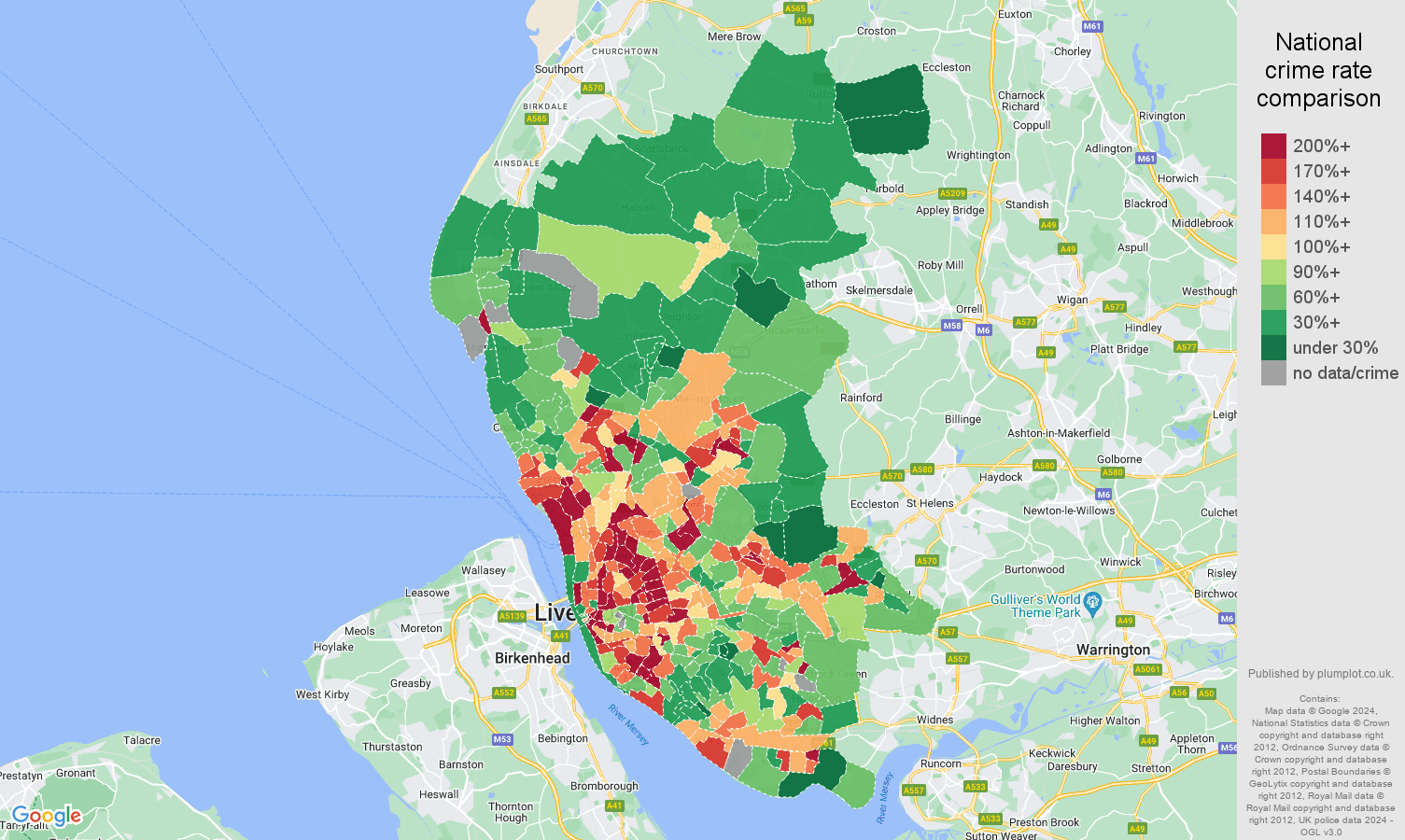Image resolution: width=1405 pixels, height=840 pixels.
Task: Click the Southport town label
Action: (x=559, y=69)
